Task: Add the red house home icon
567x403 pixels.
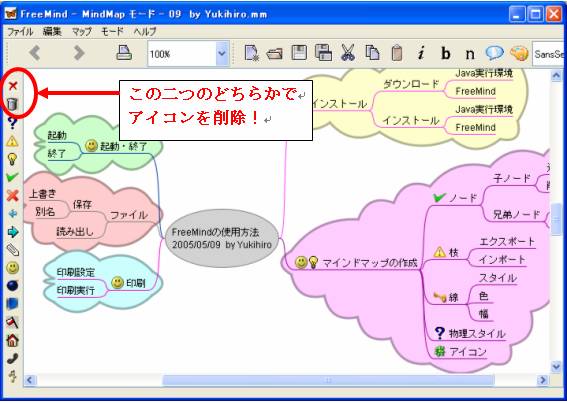Action: coord(12,340)
